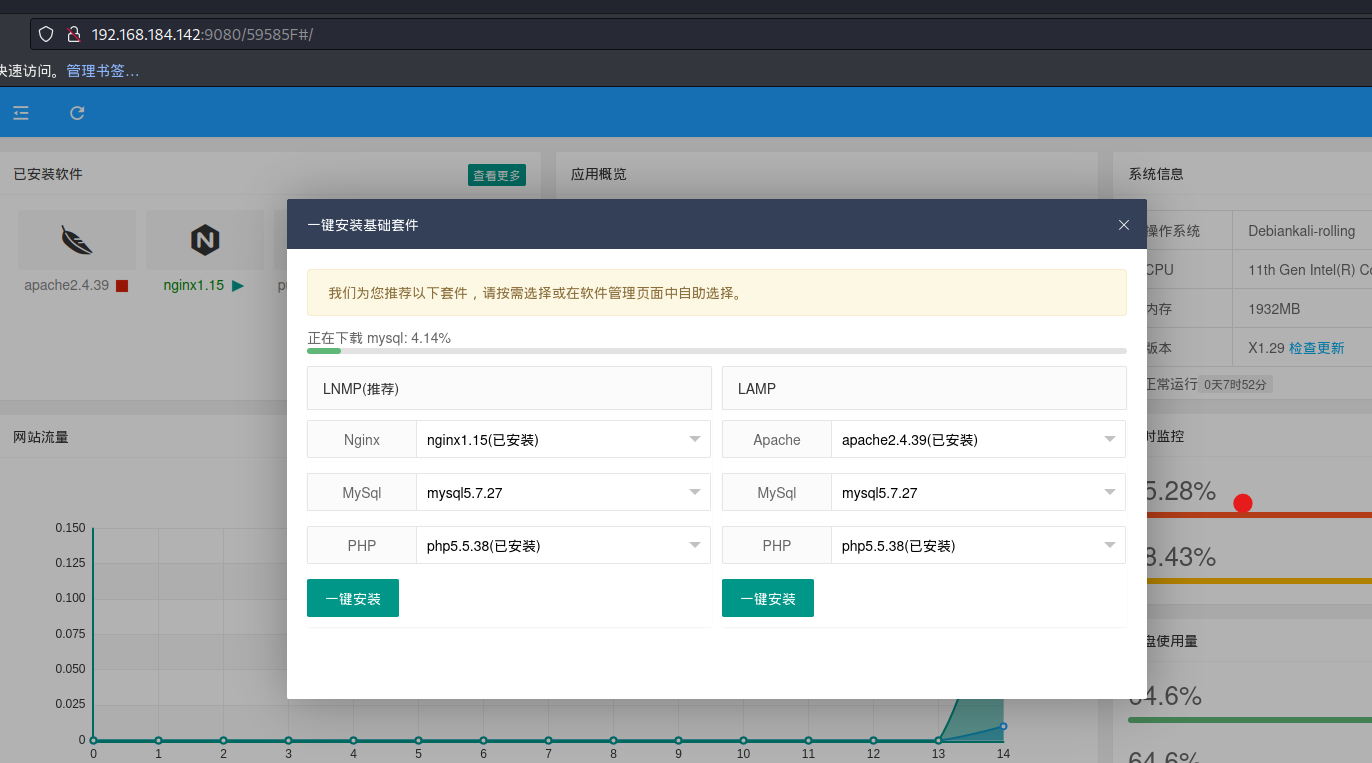Click the apache feather icon tile
Image resolution: width=1372 pixels, height=763 pixels.
(x=77, y=240)
